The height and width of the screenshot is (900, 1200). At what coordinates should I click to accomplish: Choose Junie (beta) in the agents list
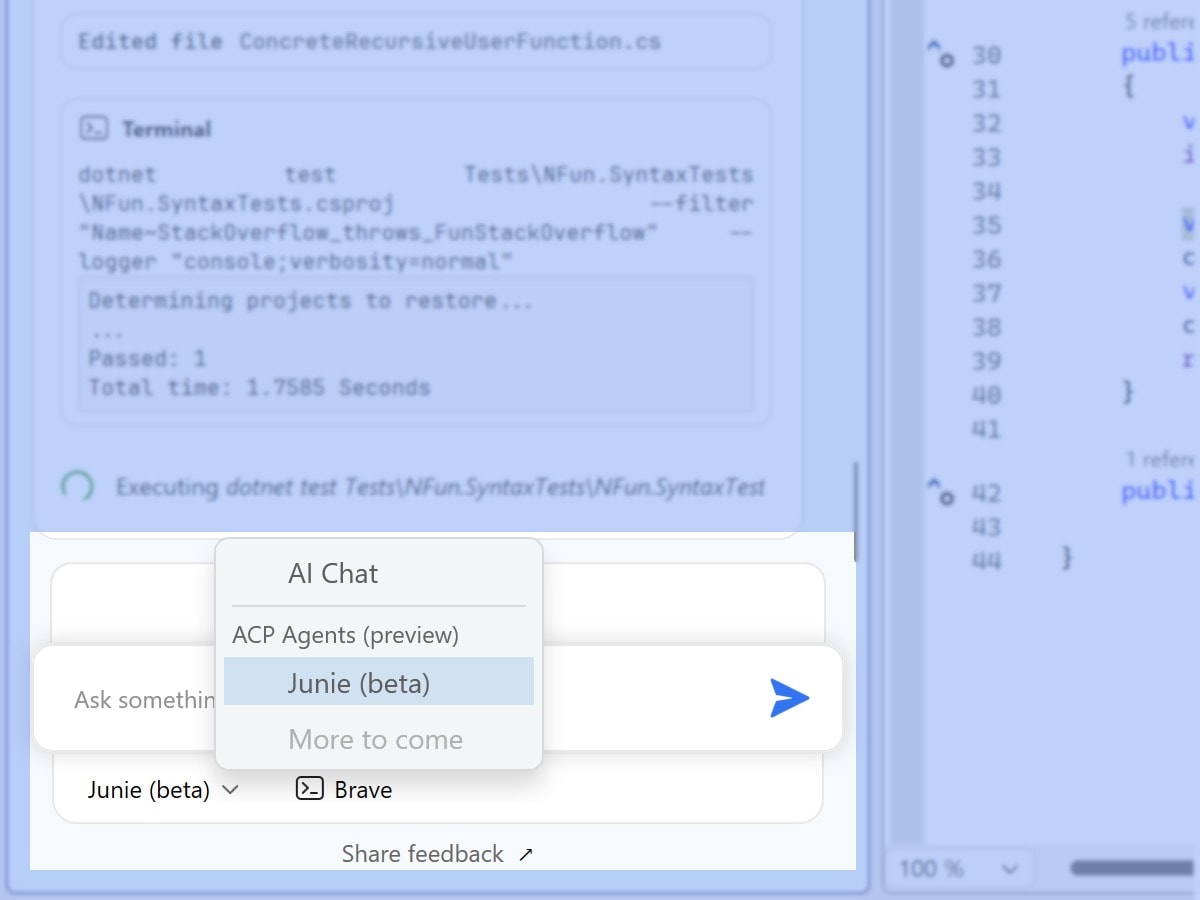(379, 682)
